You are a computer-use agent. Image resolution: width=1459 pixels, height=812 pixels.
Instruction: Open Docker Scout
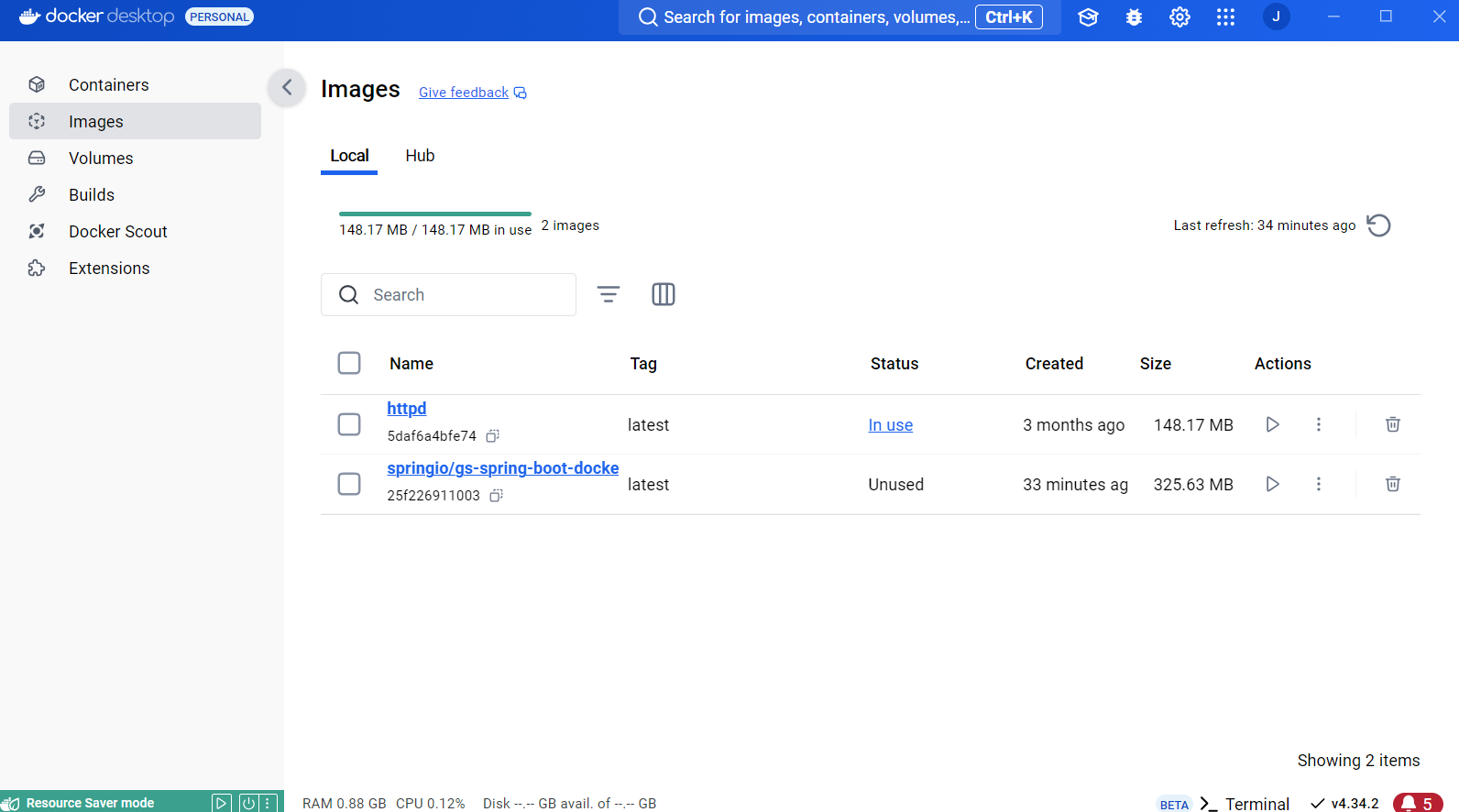(x=135, y=231)
